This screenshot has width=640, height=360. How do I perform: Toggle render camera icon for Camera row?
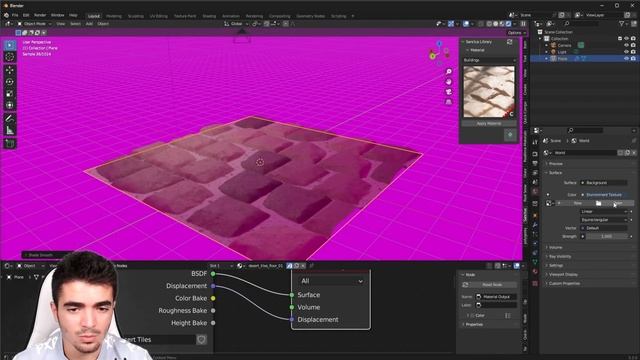point(633,45)
